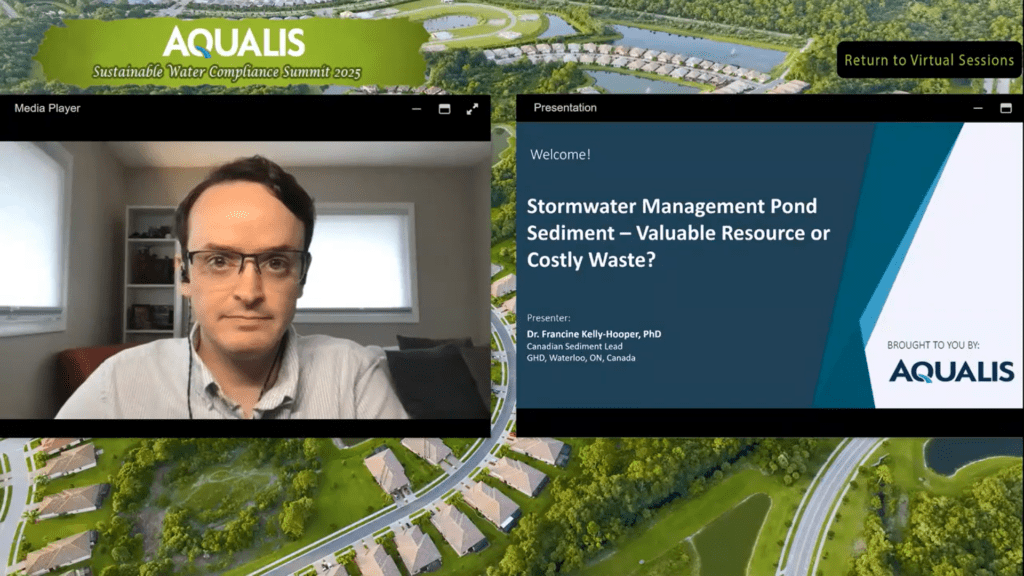Open the Presentation pop-out panel icon

tap(1008, 107)
